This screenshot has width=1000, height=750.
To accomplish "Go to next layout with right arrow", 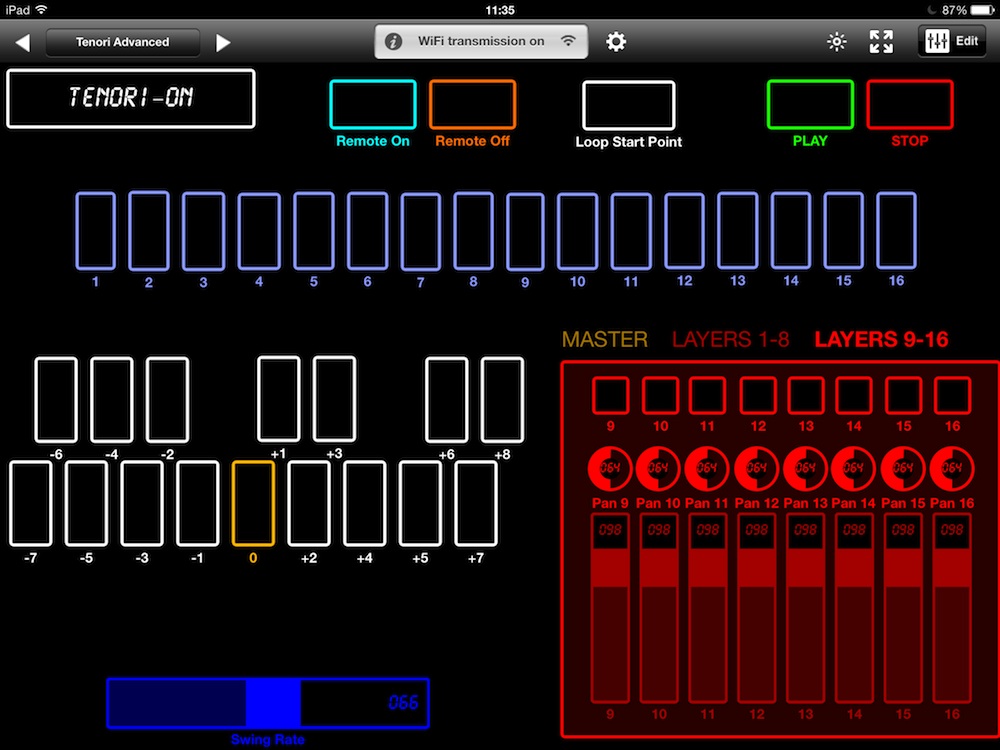I will click(x=223, y=42).
